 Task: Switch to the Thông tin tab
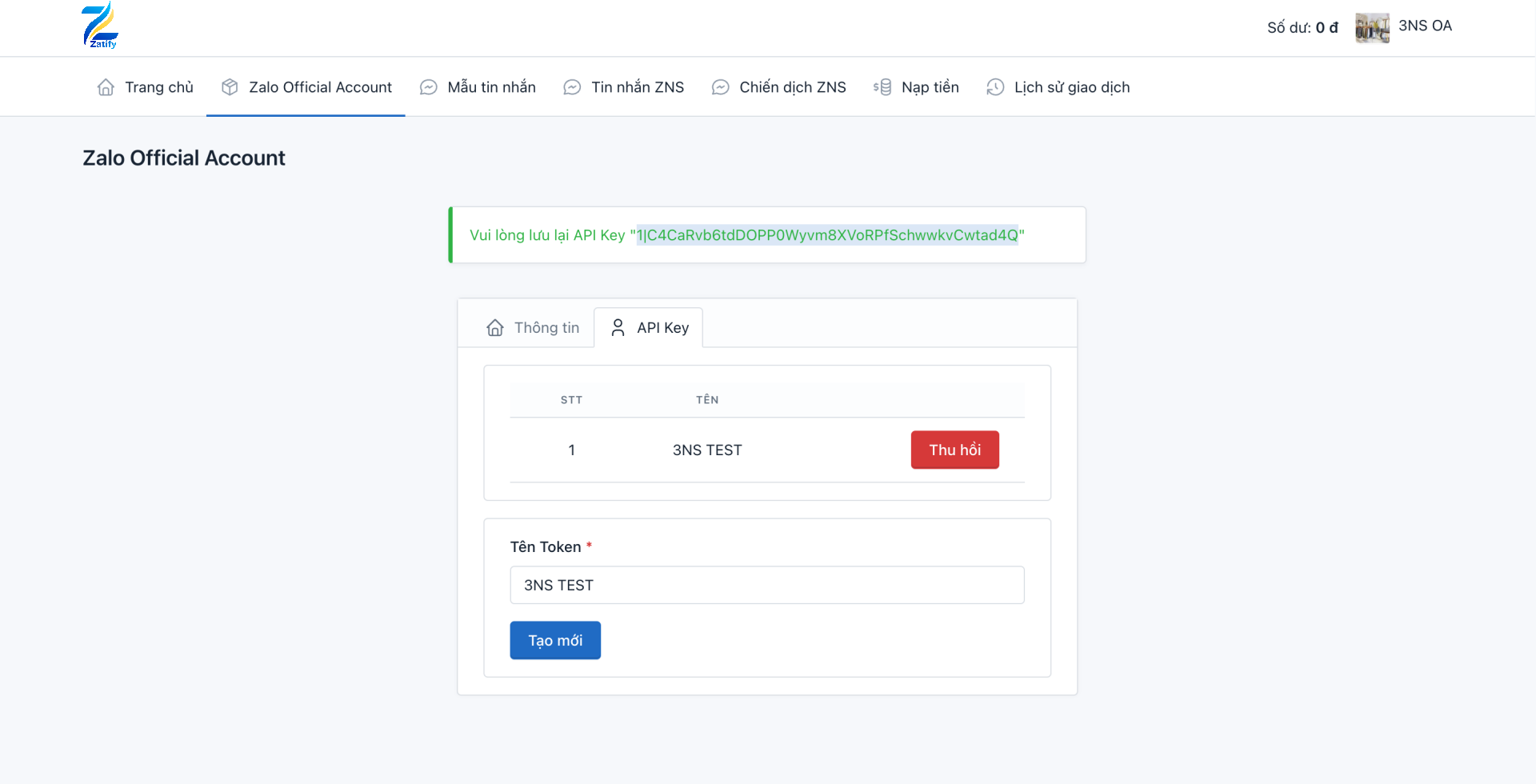[532, 328]
